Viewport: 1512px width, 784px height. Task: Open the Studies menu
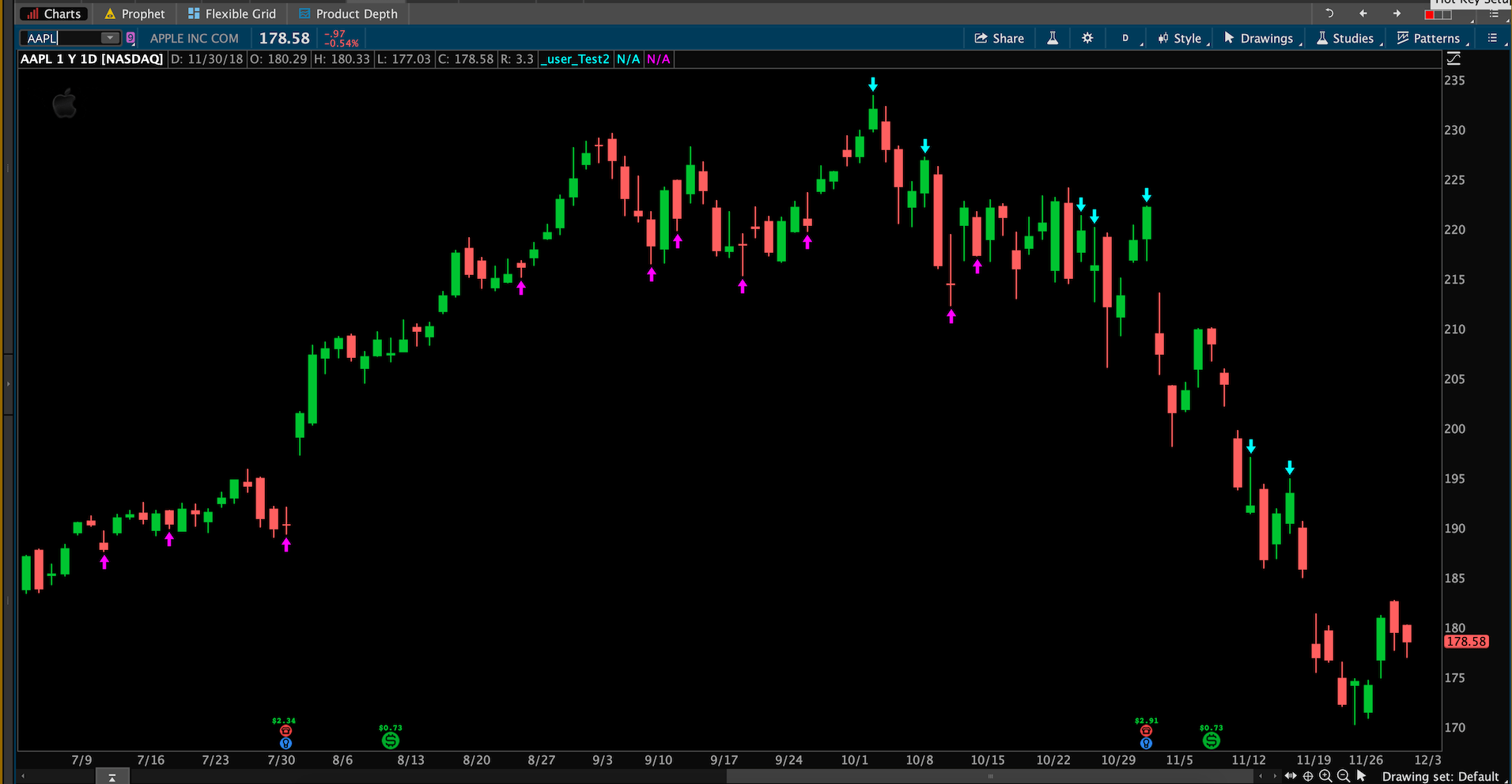(1347, 38)
